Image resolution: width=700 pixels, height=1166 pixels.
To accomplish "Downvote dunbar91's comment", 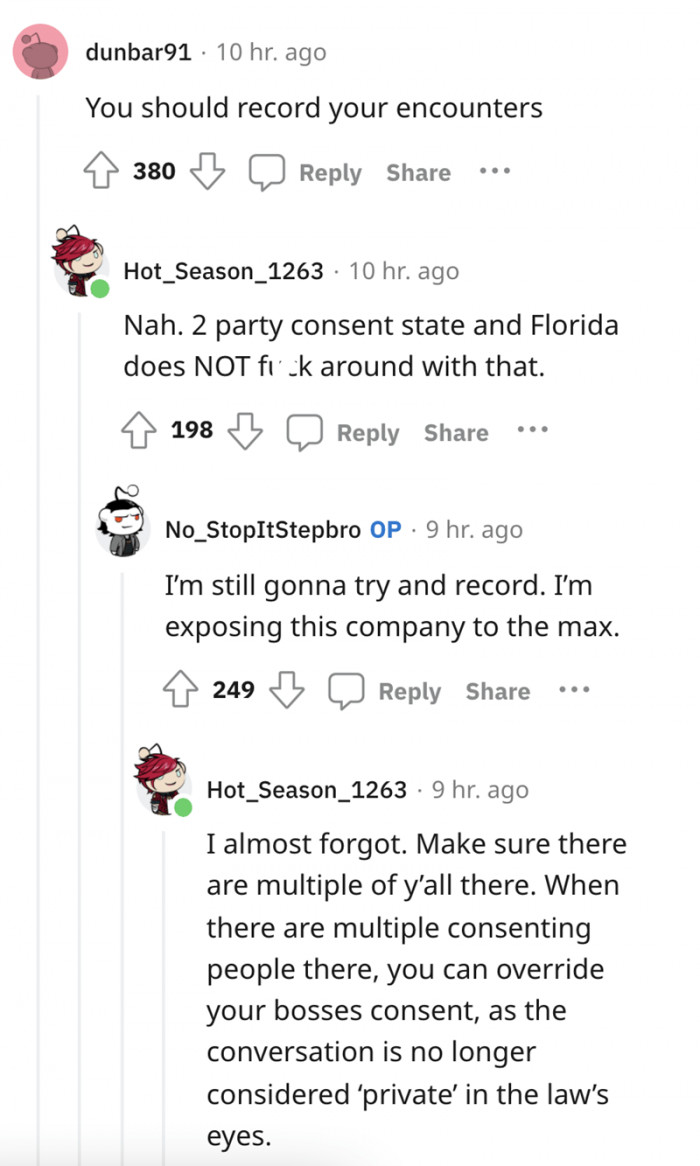I will pyautogui.click(x=207, y=173).
